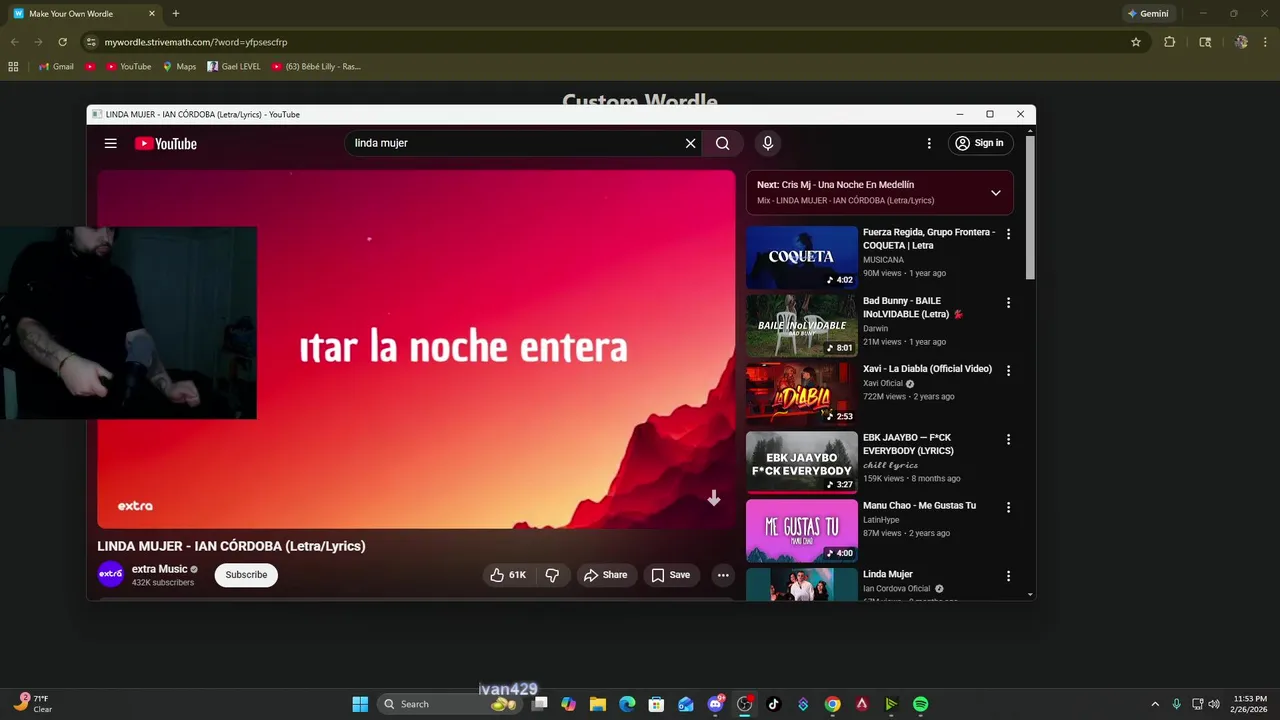Open options for Bad Bunny BAILE INoLVIDABLE
Screen dimensions: 1280x720
(x=1008, y=303)
